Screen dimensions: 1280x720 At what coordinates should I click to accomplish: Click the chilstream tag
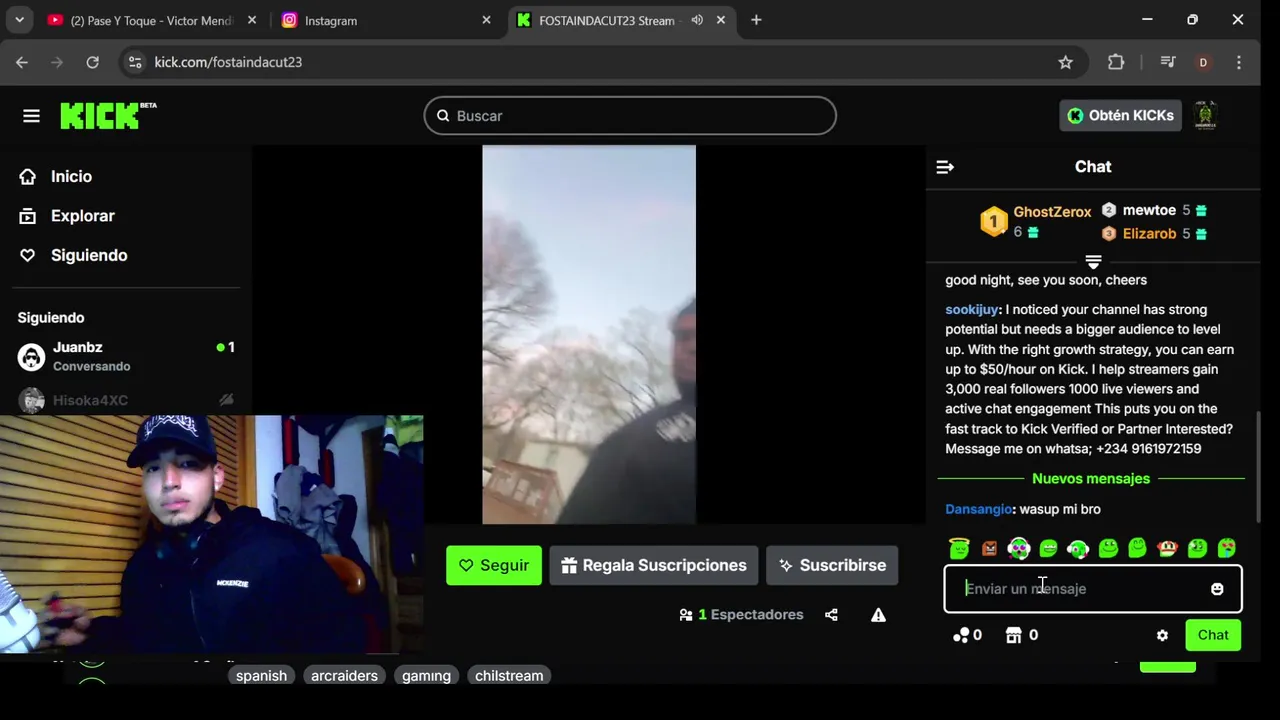click(509, 676)
